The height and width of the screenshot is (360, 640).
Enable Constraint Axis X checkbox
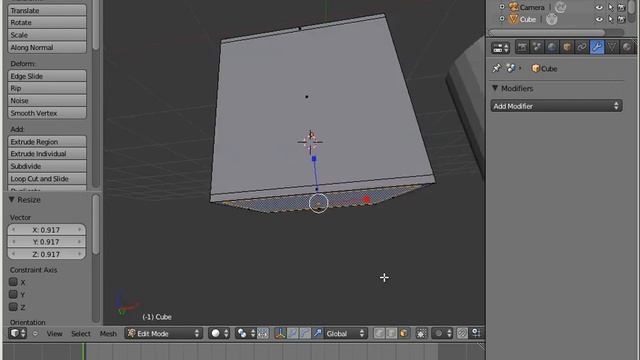pyautogui.click(x=13, y=282)
